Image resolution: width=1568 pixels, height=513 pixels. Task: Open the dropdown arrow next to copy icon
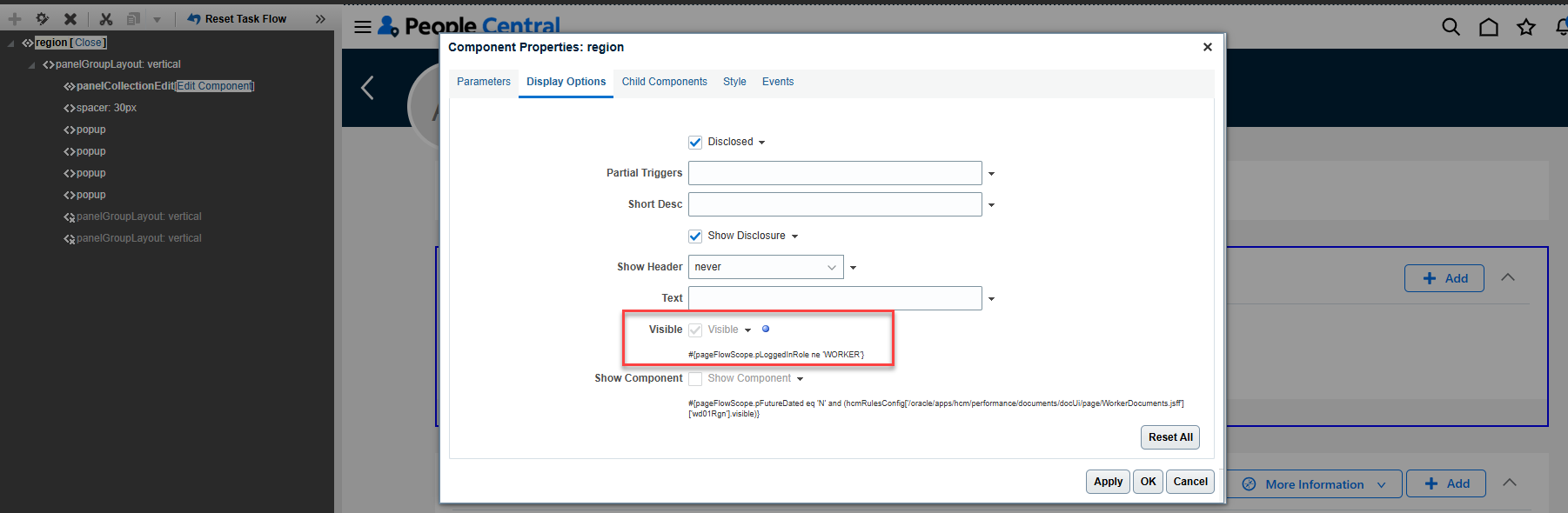click(x=157, y=19)
